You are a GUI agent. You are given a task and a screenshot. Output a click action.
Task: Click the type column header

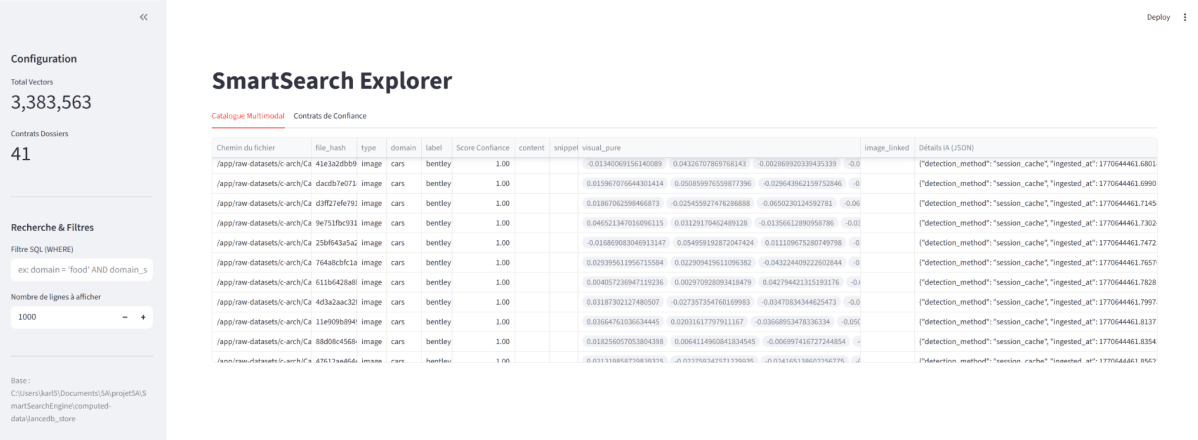pyautogui.click(x=371, y=147)
